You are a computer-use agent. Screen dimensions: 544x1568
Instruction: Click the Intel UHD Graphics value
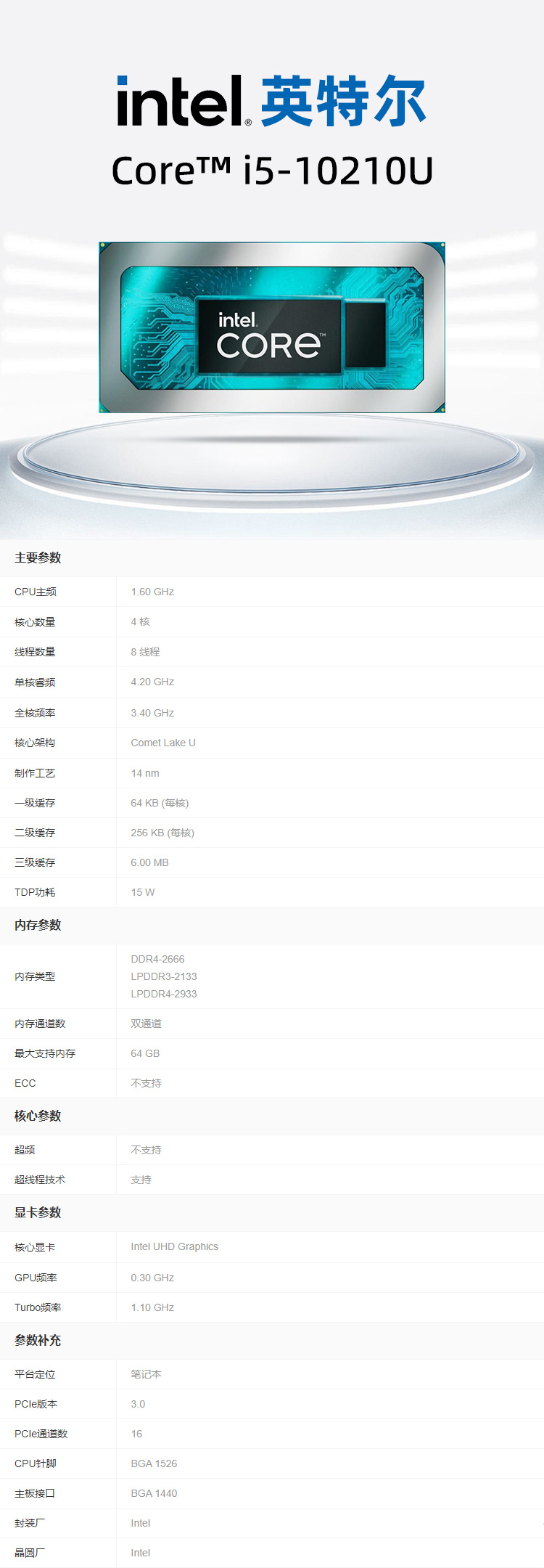click(174, 1246)
